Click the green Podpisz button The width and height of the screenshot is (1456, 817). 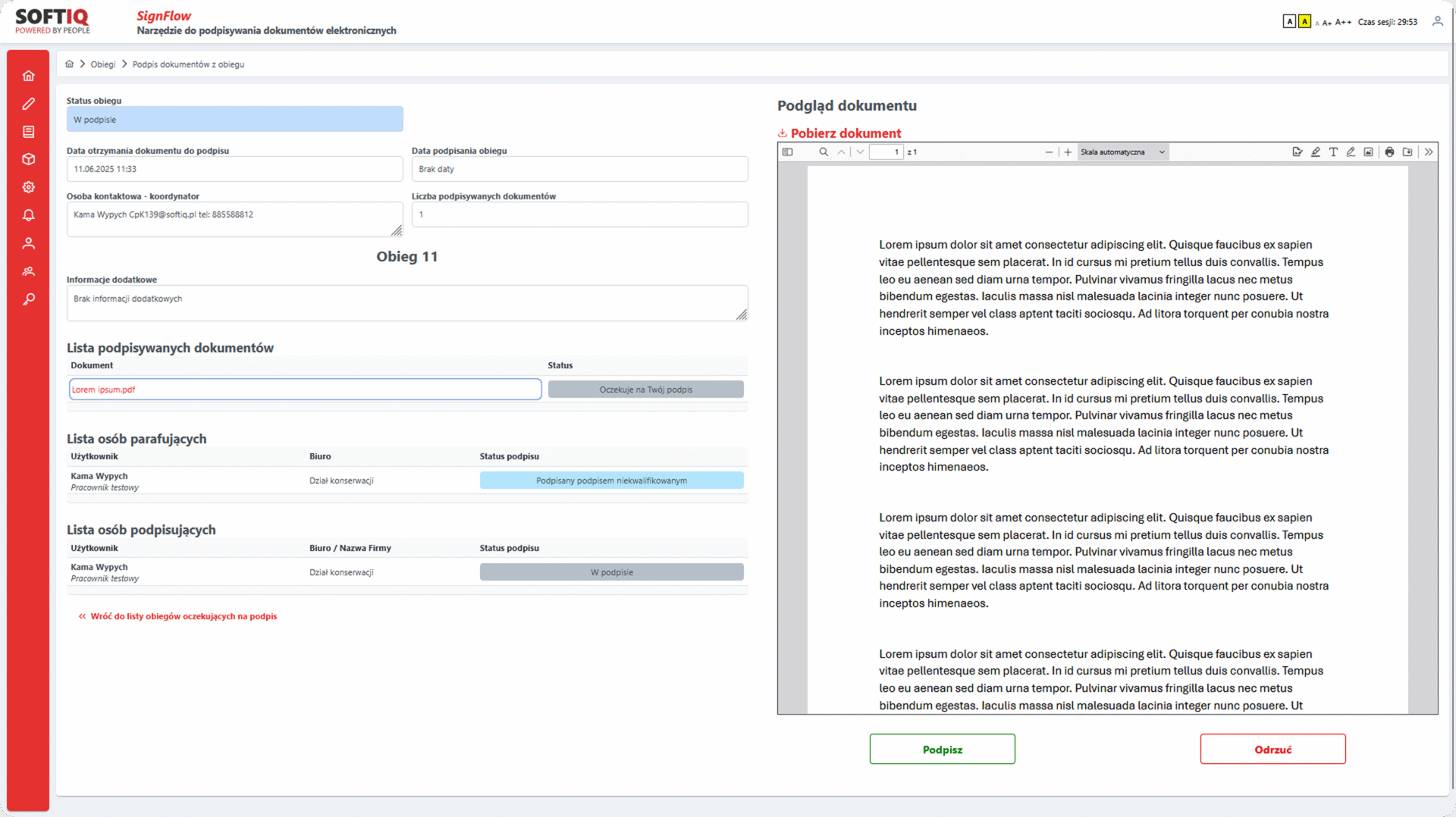click(942, 749)
